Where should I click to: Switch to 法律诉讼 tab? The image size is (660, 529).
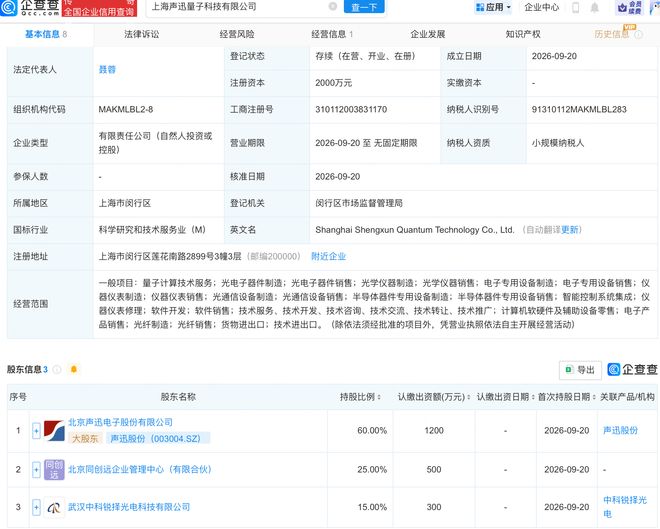(x=142, y=34)
